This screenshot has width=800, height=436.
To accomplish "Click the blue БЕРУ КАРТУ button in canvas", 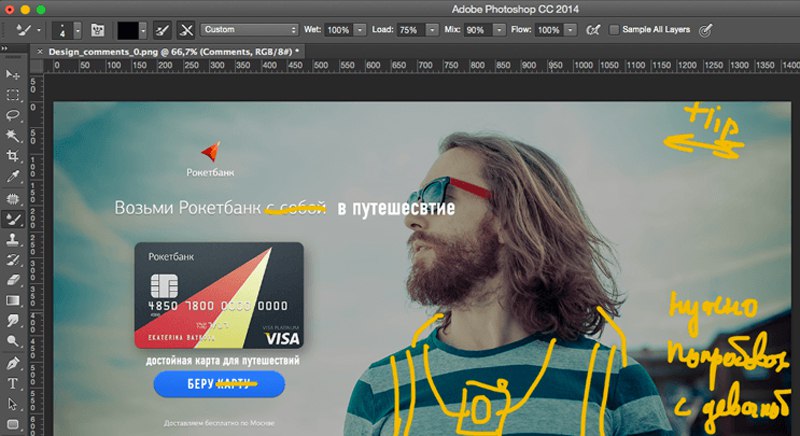I will 219,384.
